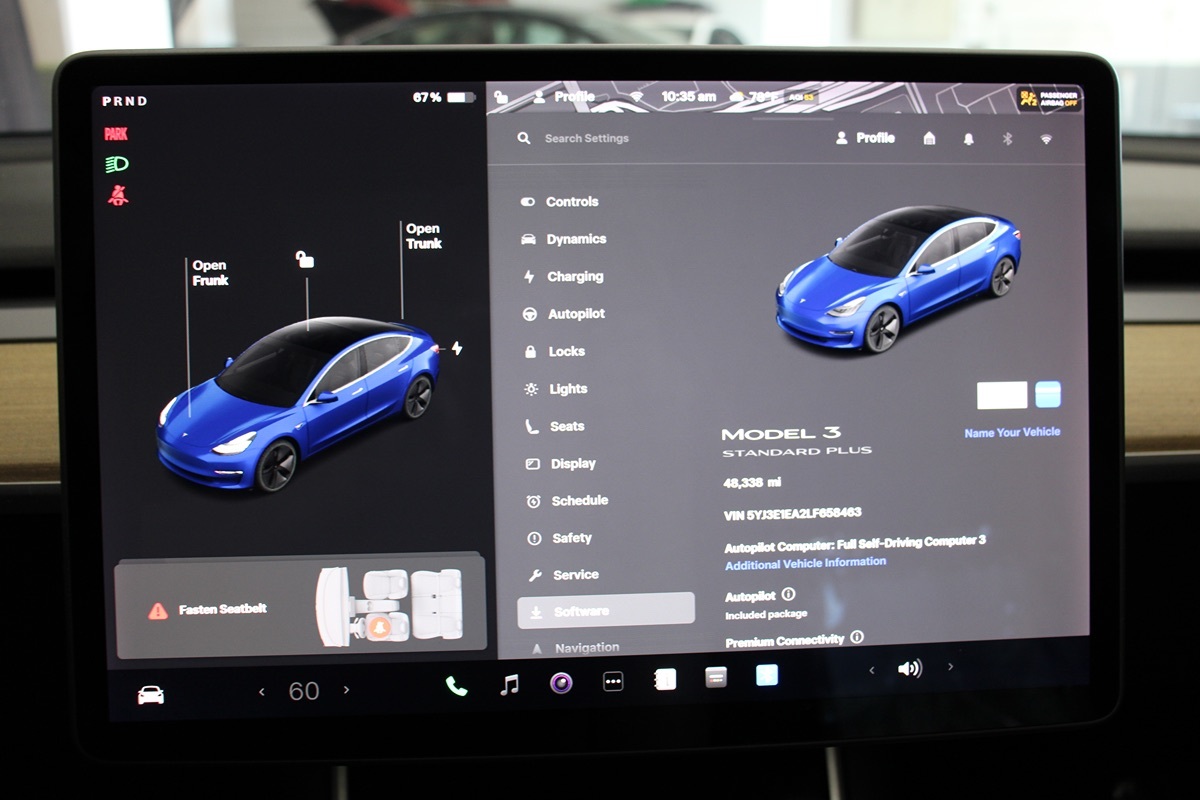This screenshot has width=1200, height=800.
Task: Toggle the padlock above the car image
Action: pyautogui.click(x=305, y=260)
